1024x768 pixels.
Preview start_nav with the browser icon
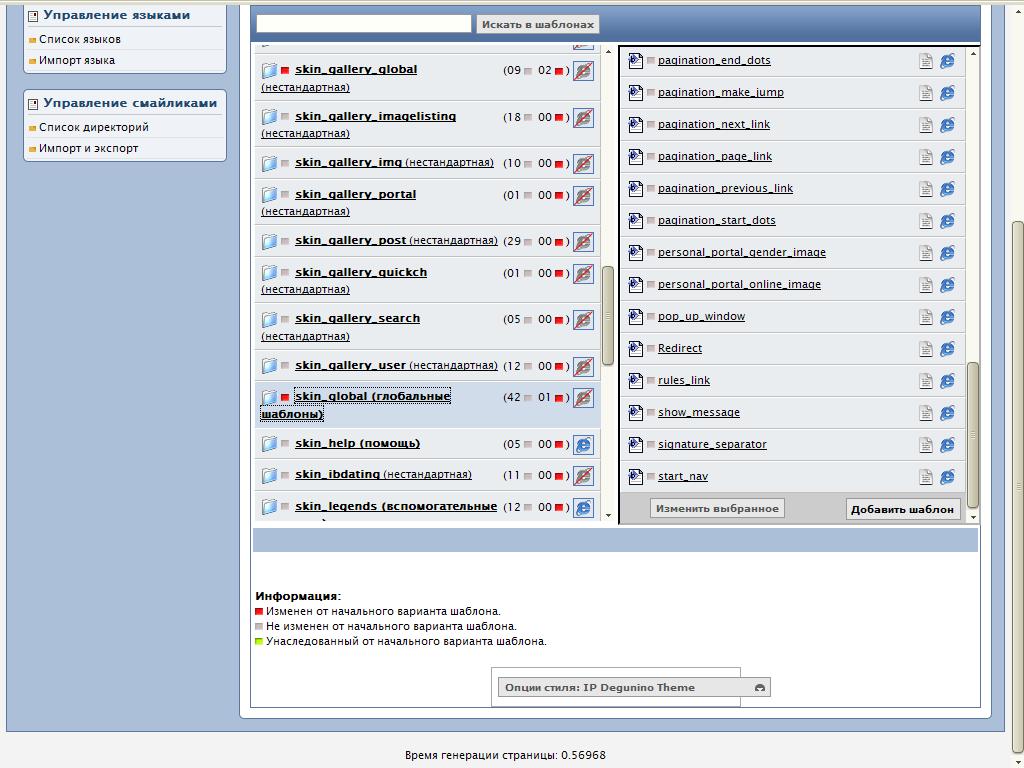(948, 477)
